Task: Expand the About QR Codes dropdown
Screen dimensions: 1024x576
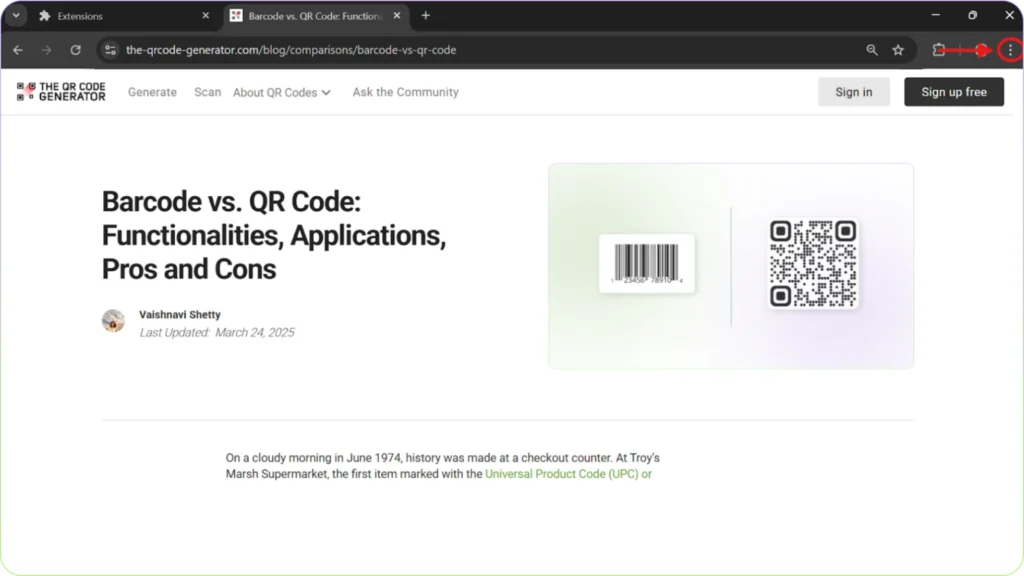Action: pos(282,91)
